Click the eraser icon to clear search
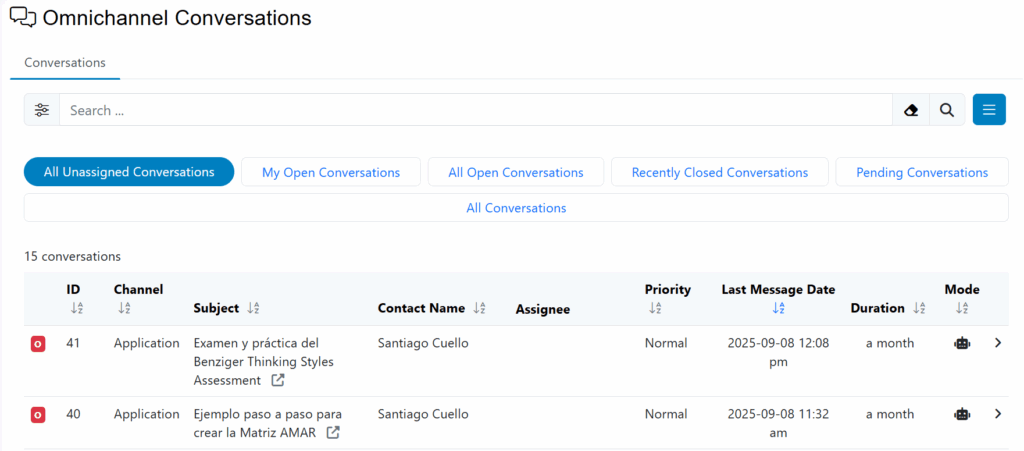 910,110
